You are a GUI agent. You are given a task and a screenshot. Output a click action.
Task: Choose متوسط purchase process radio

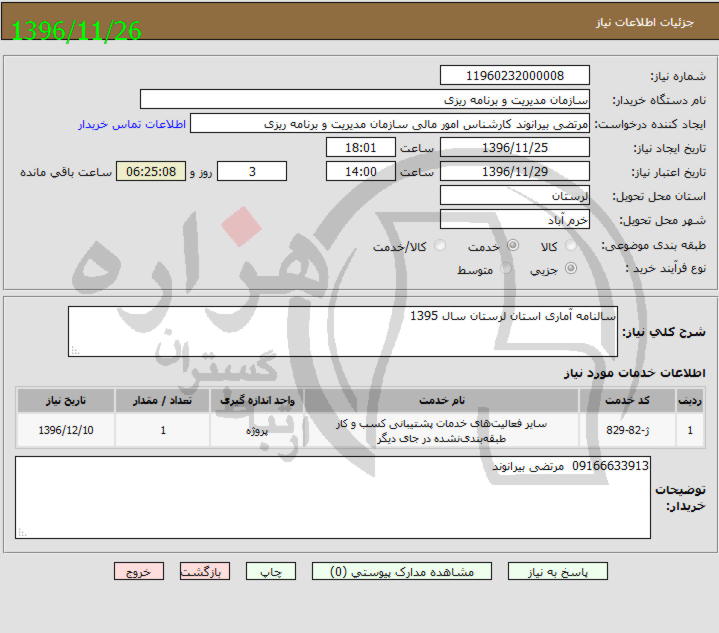[x=506, y=268]
